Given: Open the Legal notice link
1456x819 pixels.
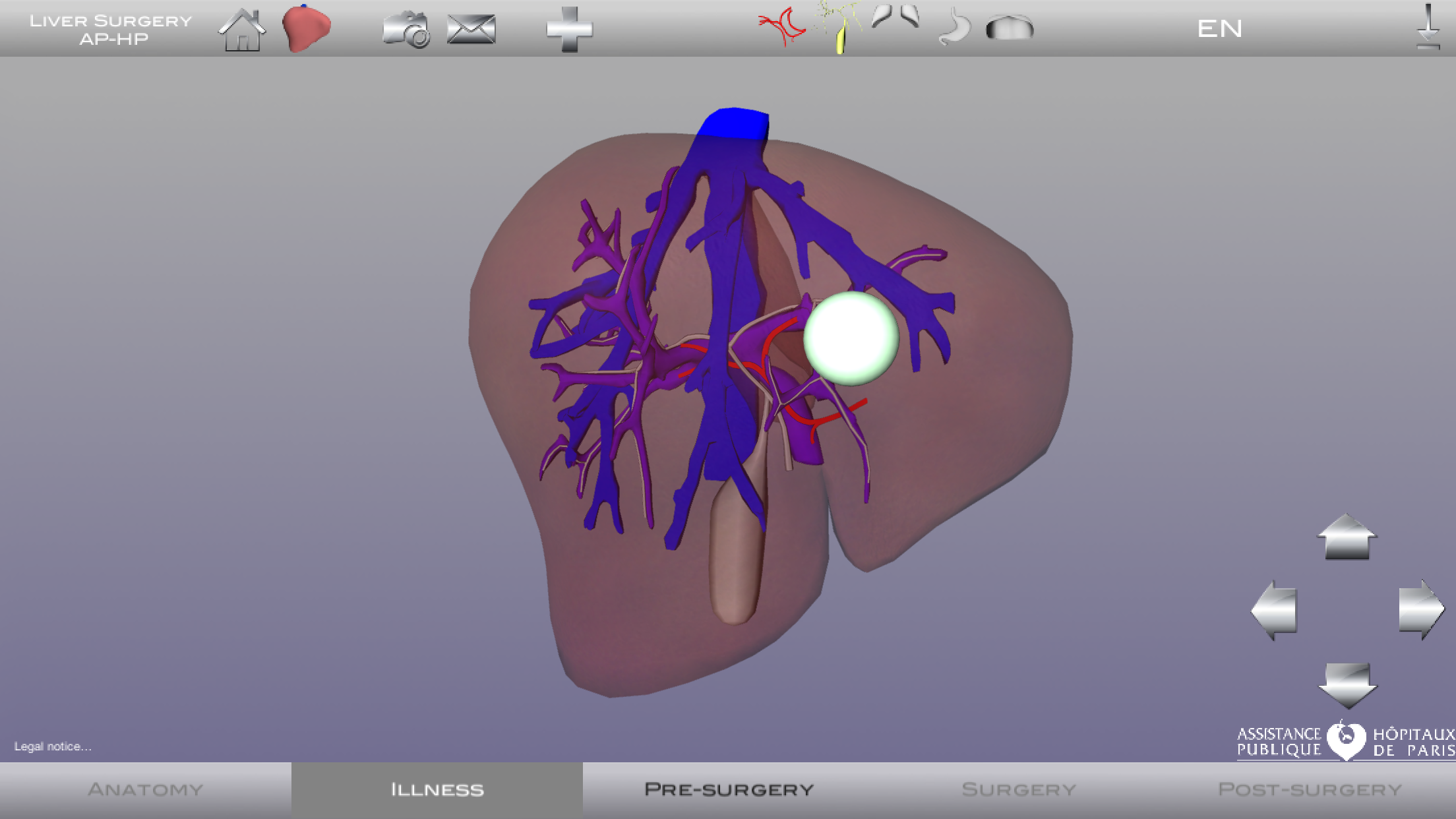Looking at the screenshot, I should coord(53,746).
